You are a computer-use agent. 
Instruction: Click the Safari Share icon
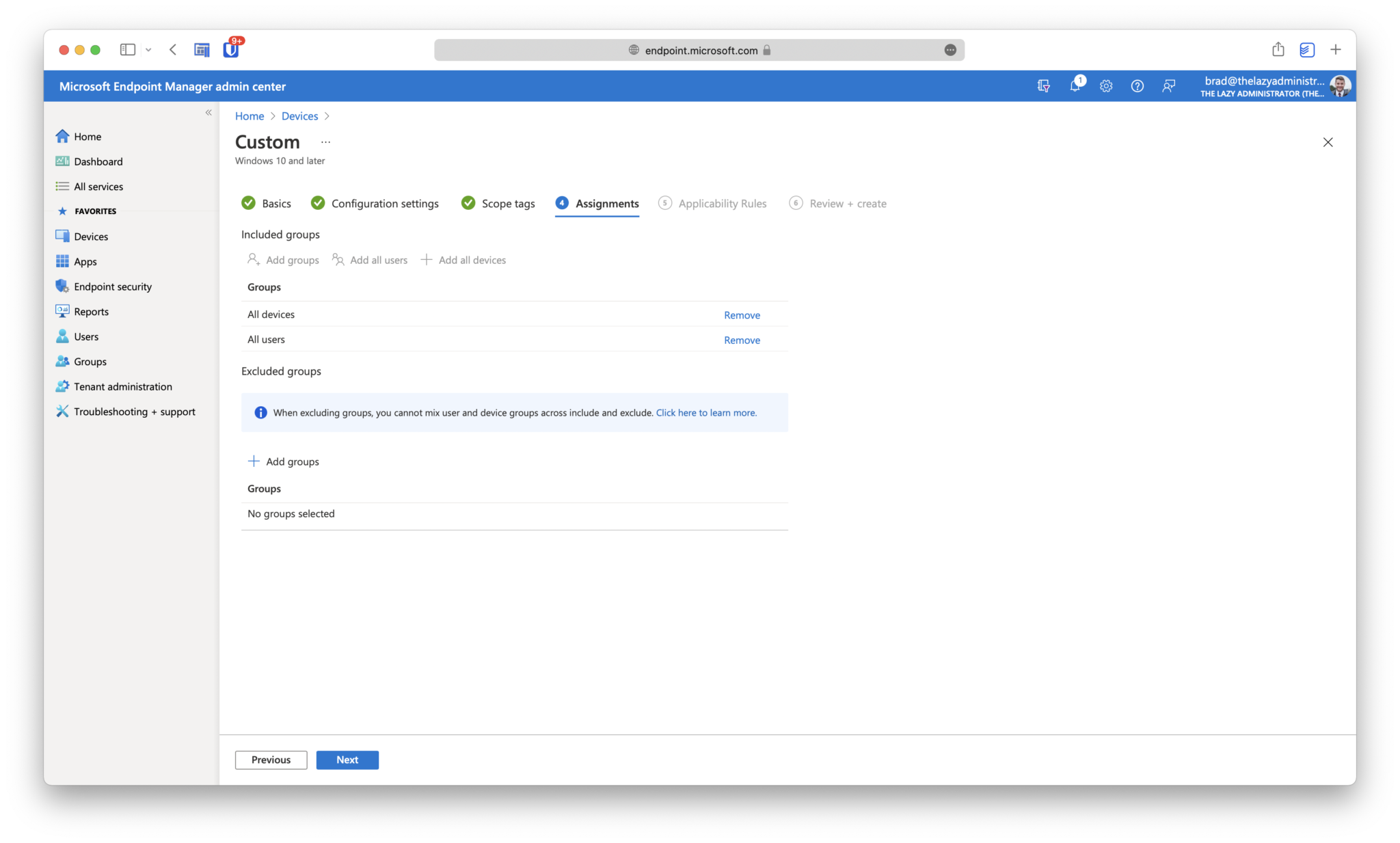point(1278,49)
